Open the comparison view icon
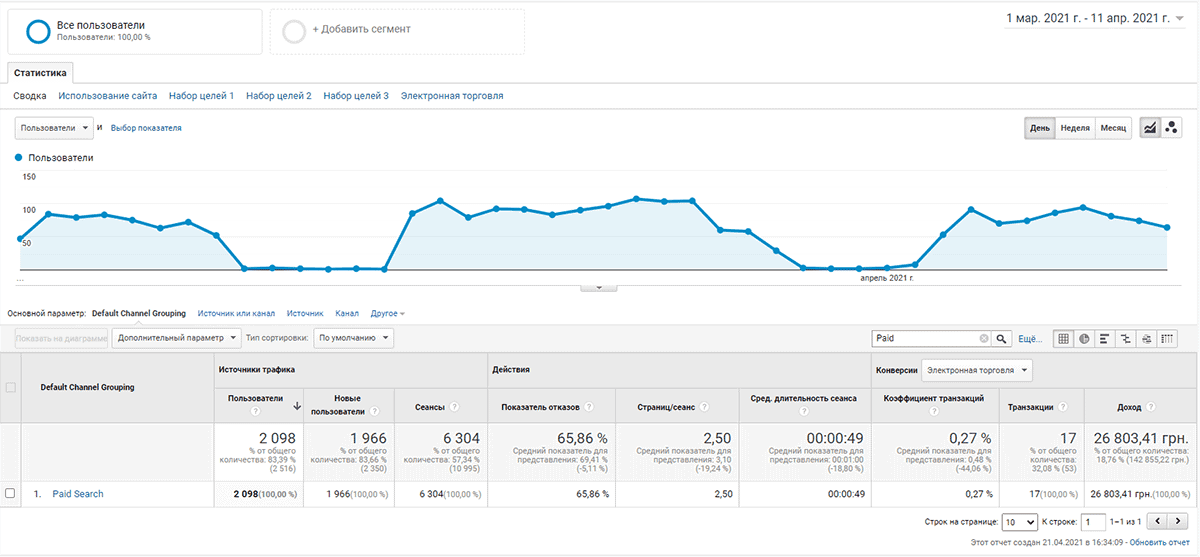Image resolution: width=1200 pixels, height=557 pixels. tap(1125, 339)
